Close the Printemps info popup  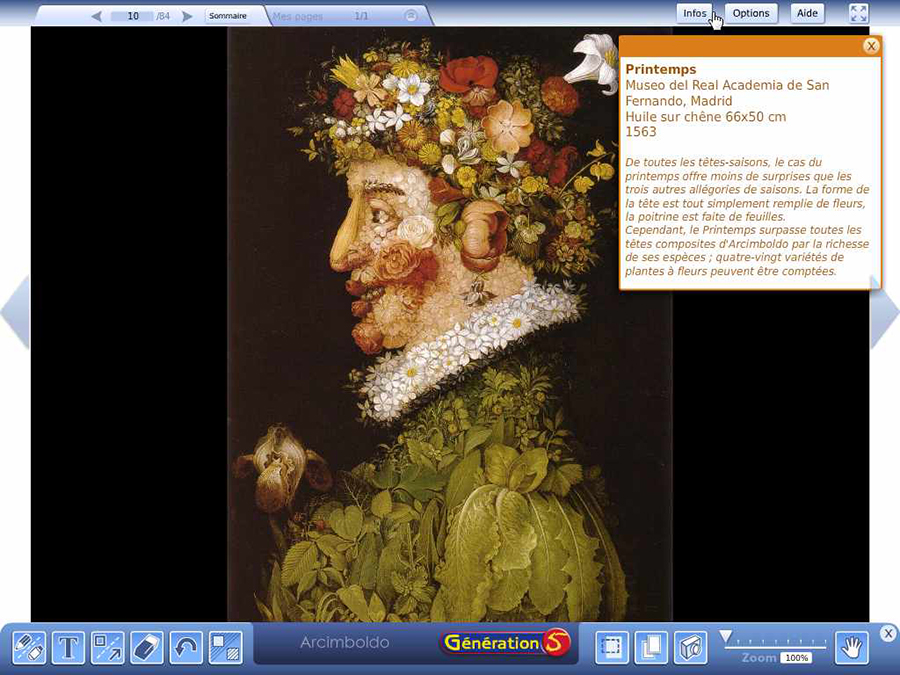coord(870,45)
